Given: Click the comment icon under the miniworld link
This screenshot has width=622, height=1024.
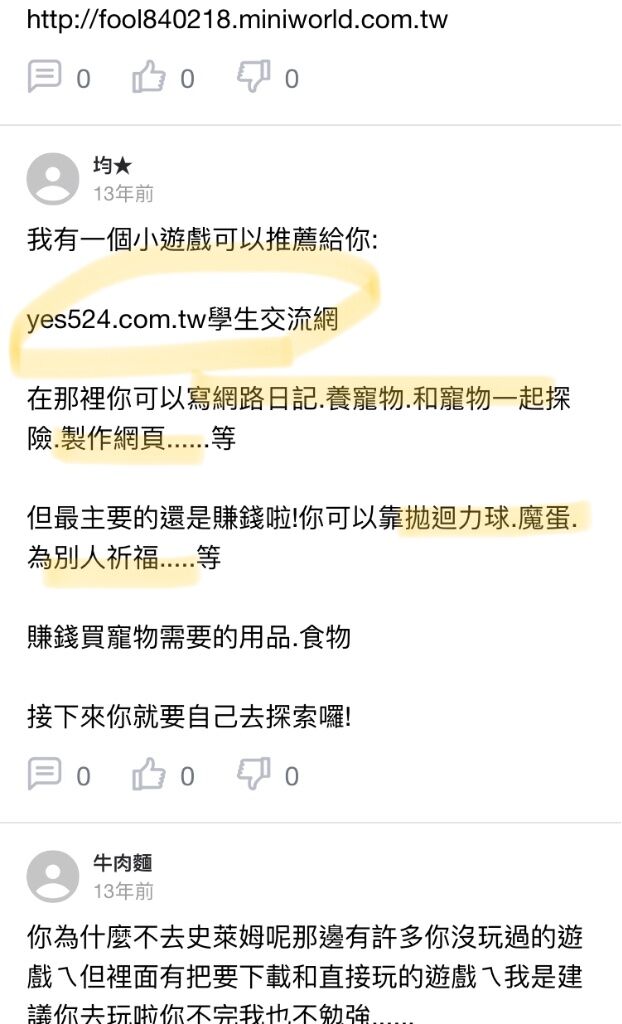Looking at the screenshot, I should point(44,76).
